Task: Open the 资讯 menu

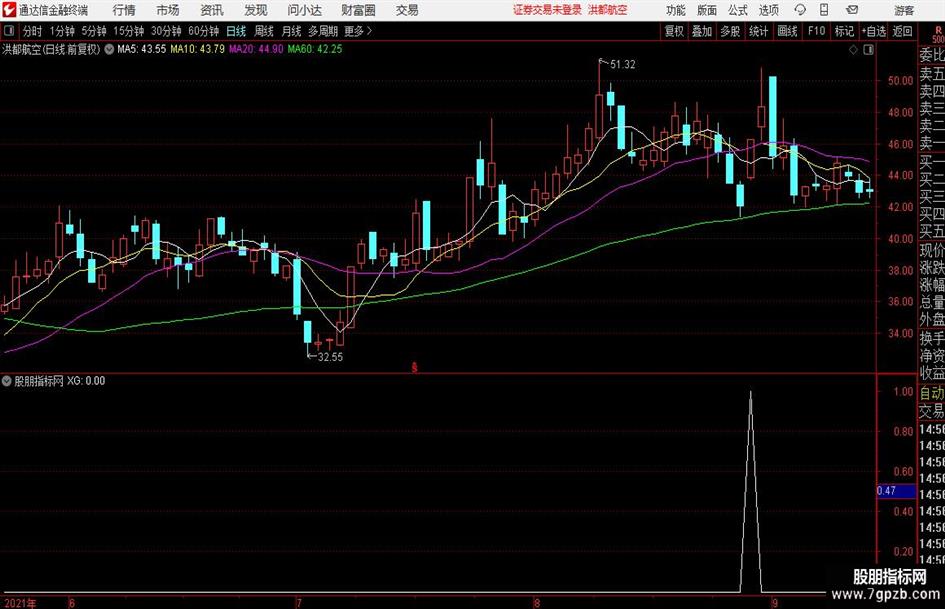Action: [x=212, y=10]
